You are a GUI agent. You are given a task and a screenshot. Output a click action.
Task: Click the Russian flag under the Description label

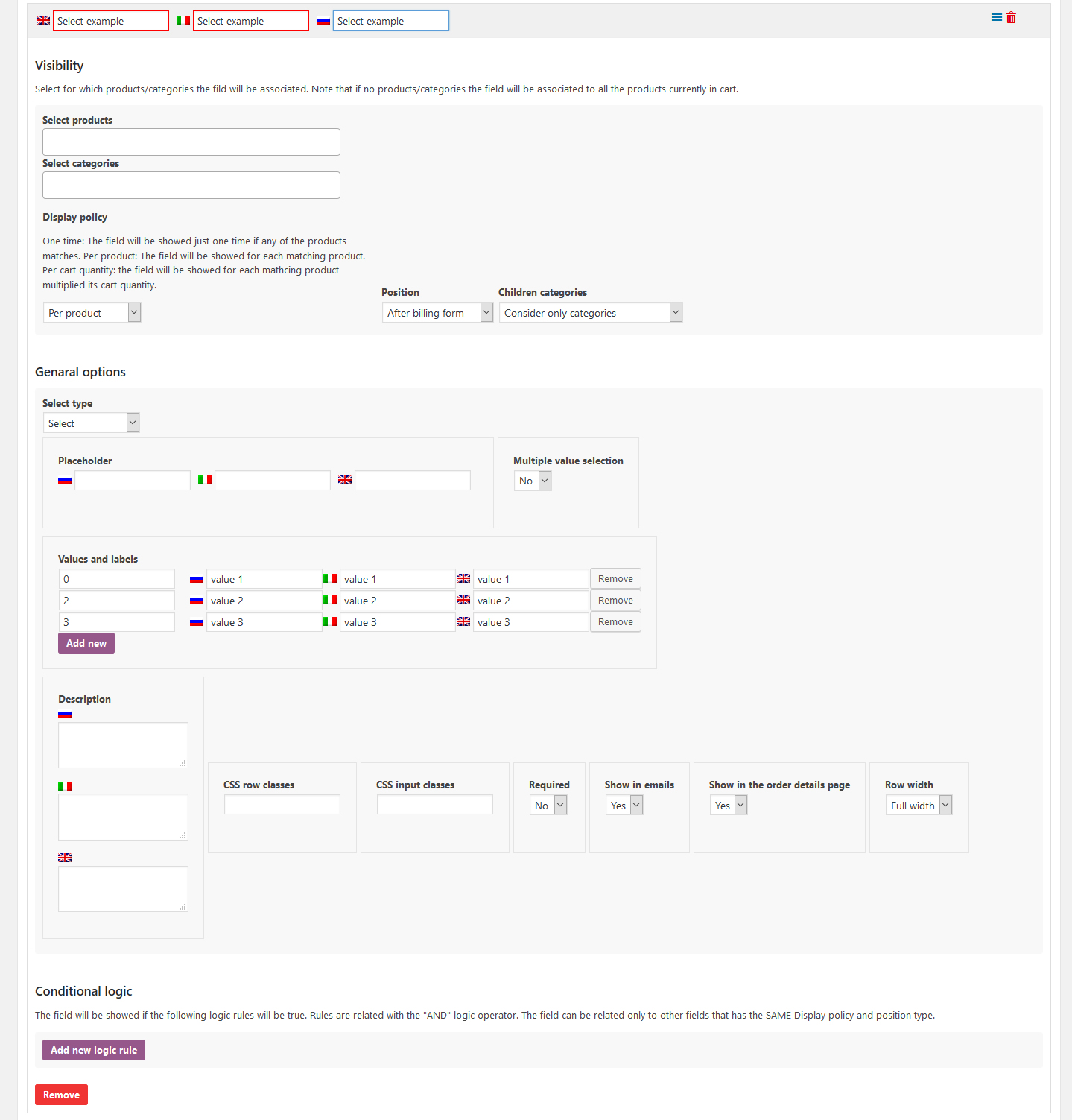(x=65, y=715)
